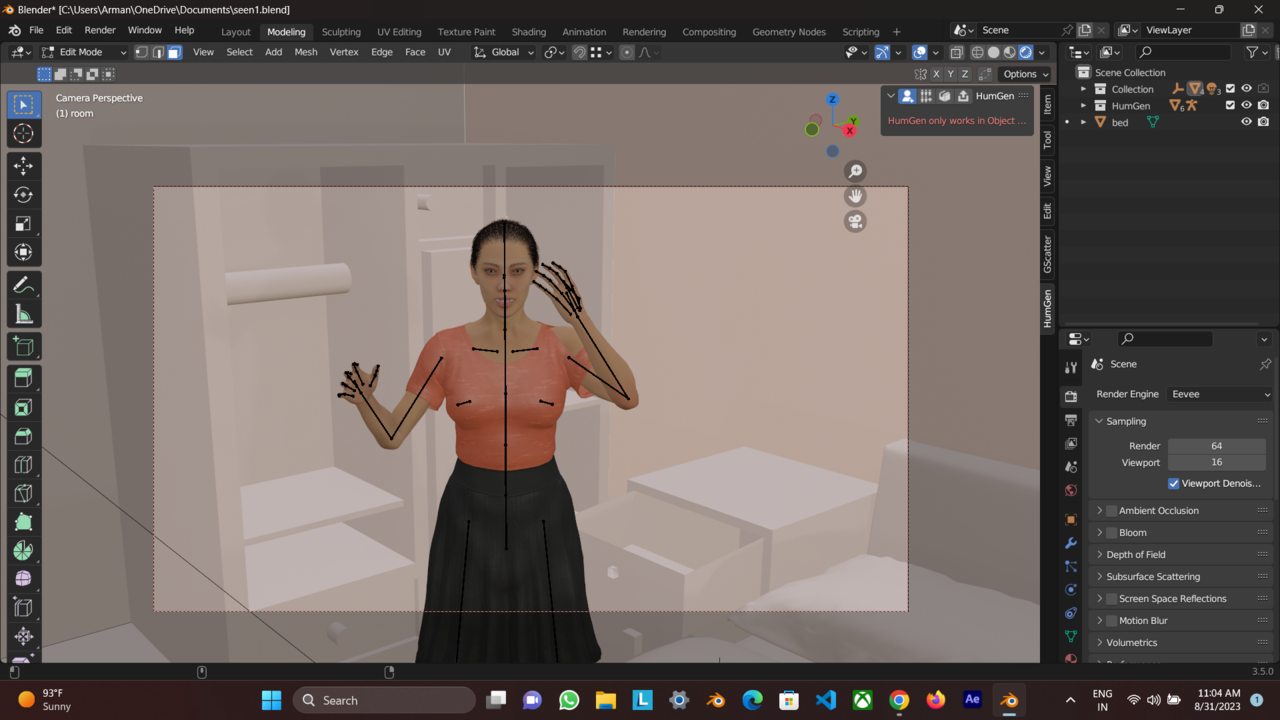Select vertex select mode in the header
This screenshot has width=1280, height=720.
[140, 52]
